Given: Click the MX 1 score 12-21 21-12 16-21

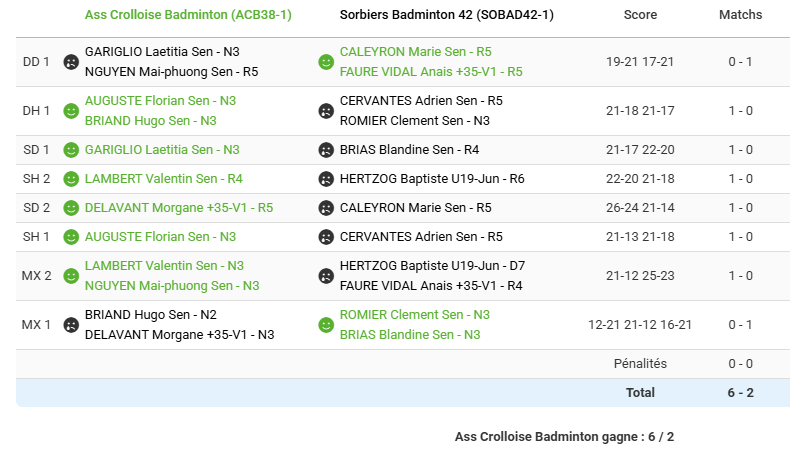Looking at the screenshot, I should click(x=640, y=325).
